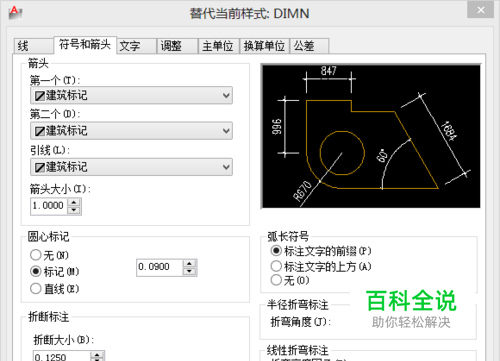Click the 折断标注 group label
500x361 pixels.
49,316
